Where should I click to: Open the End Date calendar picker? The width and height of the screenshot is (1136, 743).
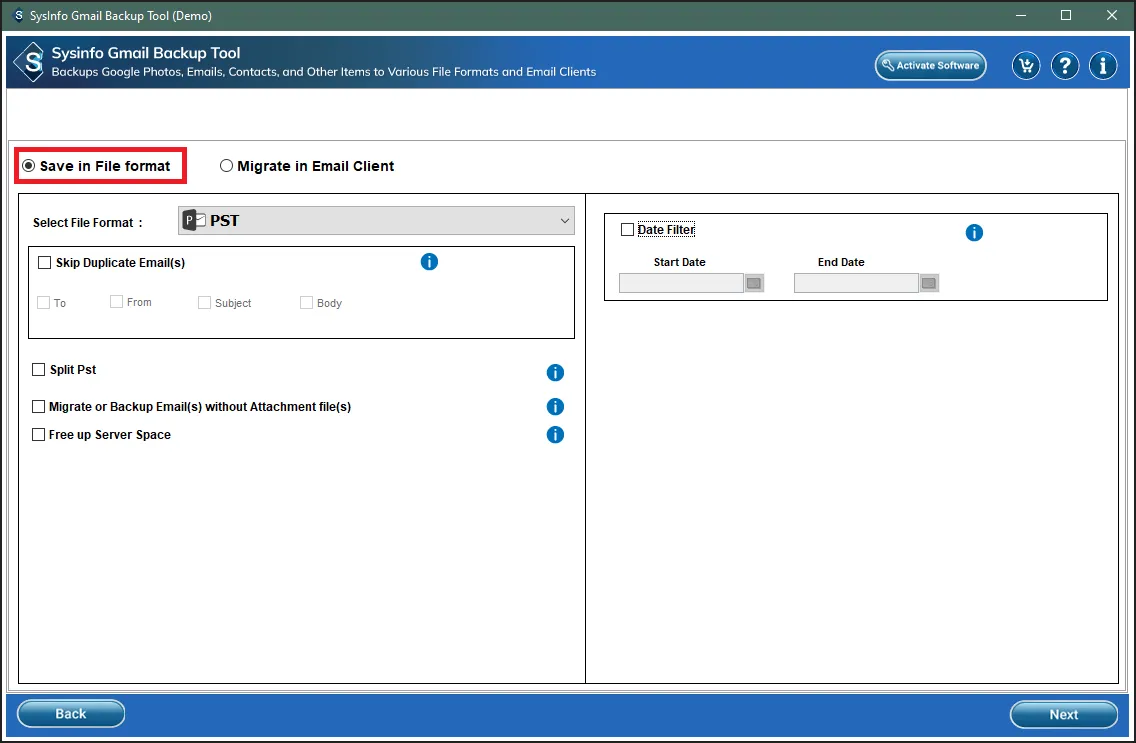[929, 283]
